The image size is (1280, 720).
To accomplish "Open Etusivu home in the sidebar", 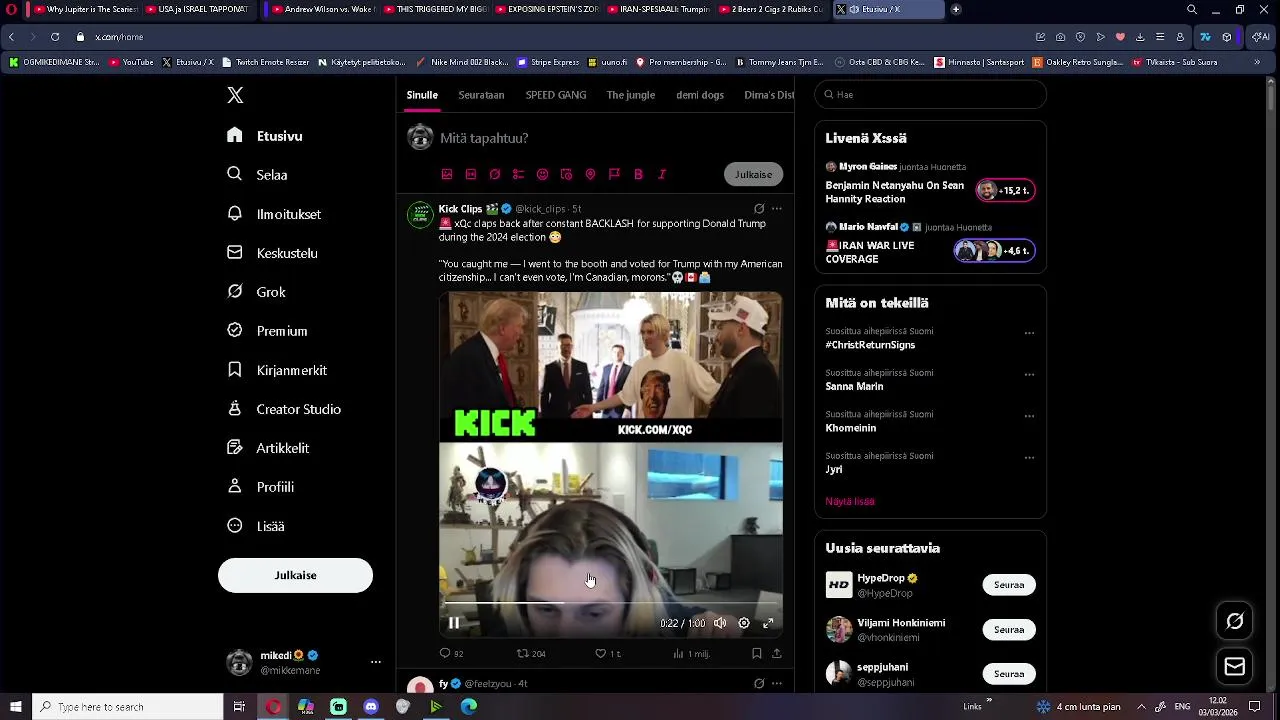I will (x=265, y=136).
